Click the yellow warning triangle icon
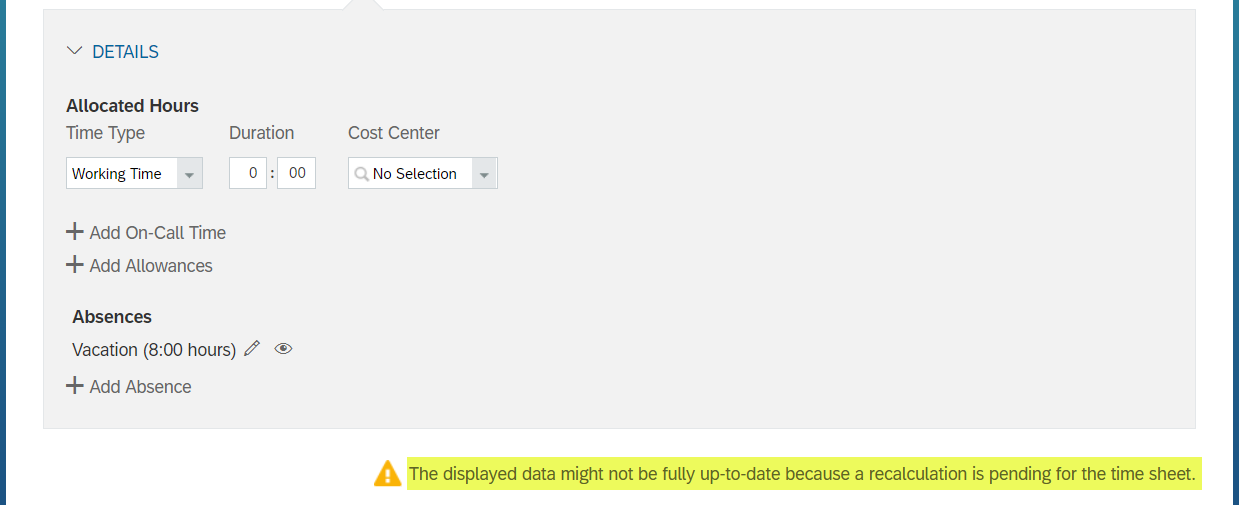The height and width of the screenshot is (505, 1239). coord(387,474)
